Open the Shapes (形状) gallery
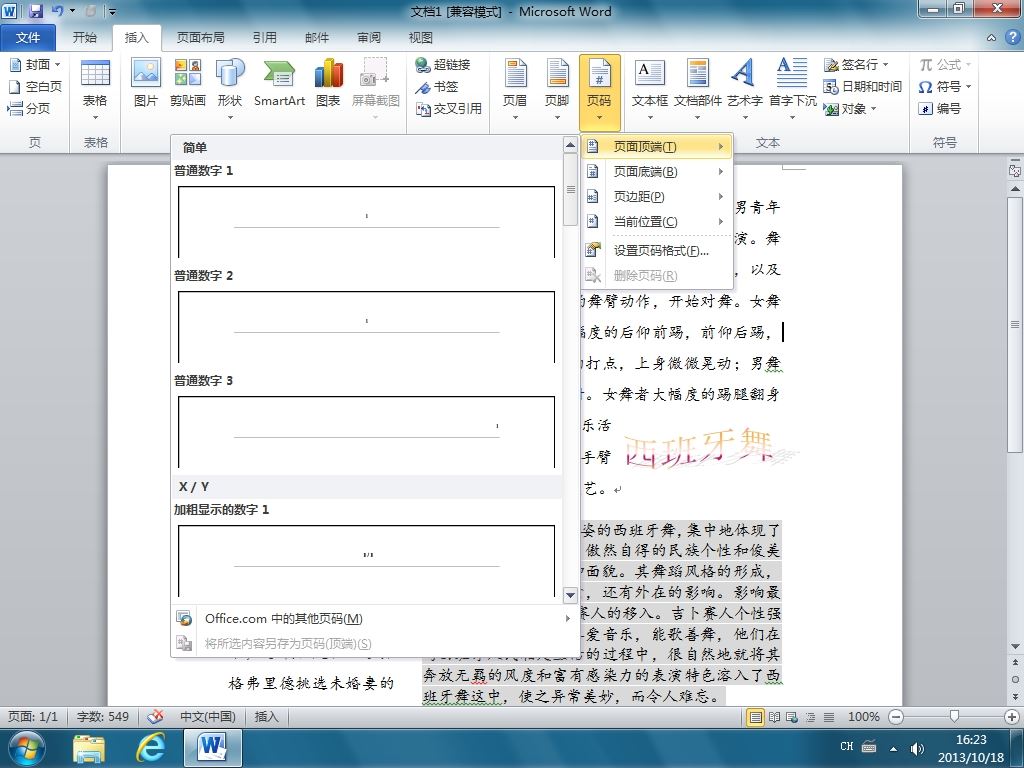The width and height of the screenshot is (1024, 768). 230,89
